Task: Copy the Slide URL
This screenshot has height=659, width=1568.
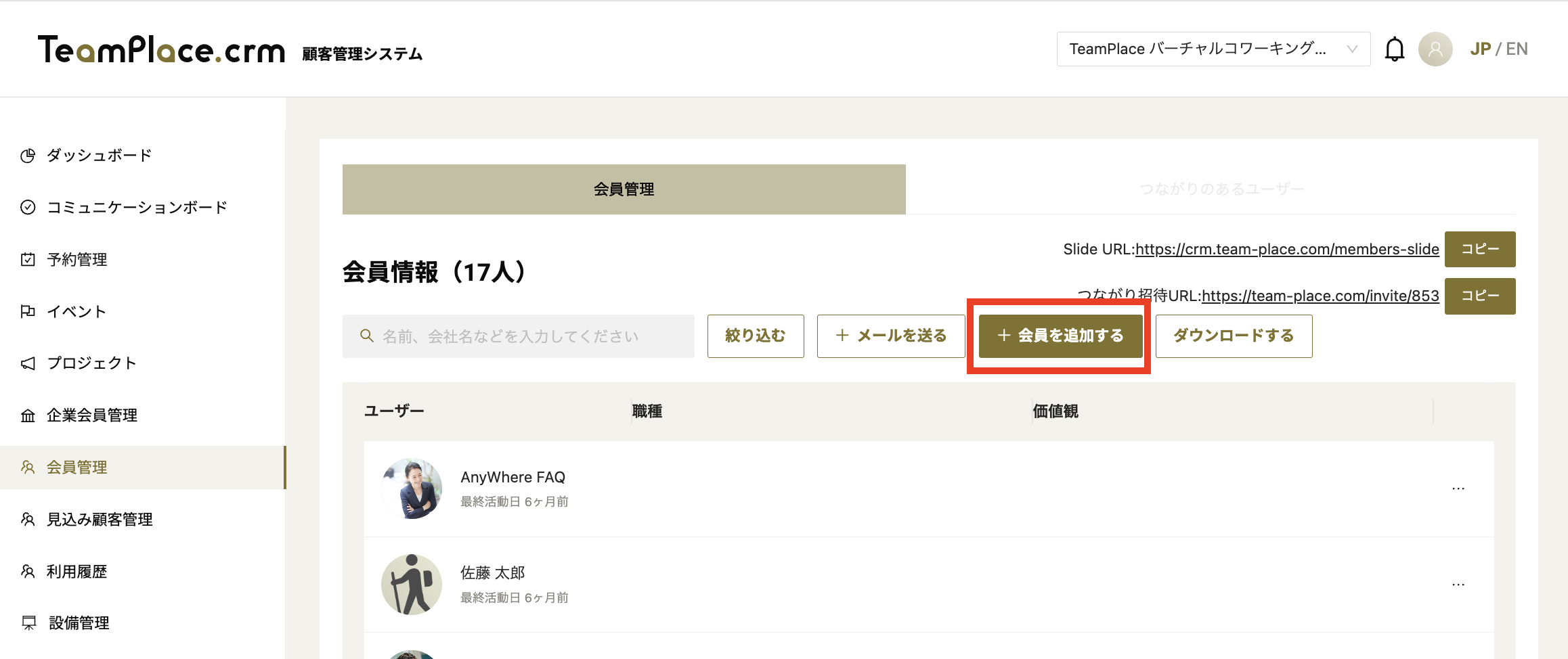Action: click(x=1480, y=249)
